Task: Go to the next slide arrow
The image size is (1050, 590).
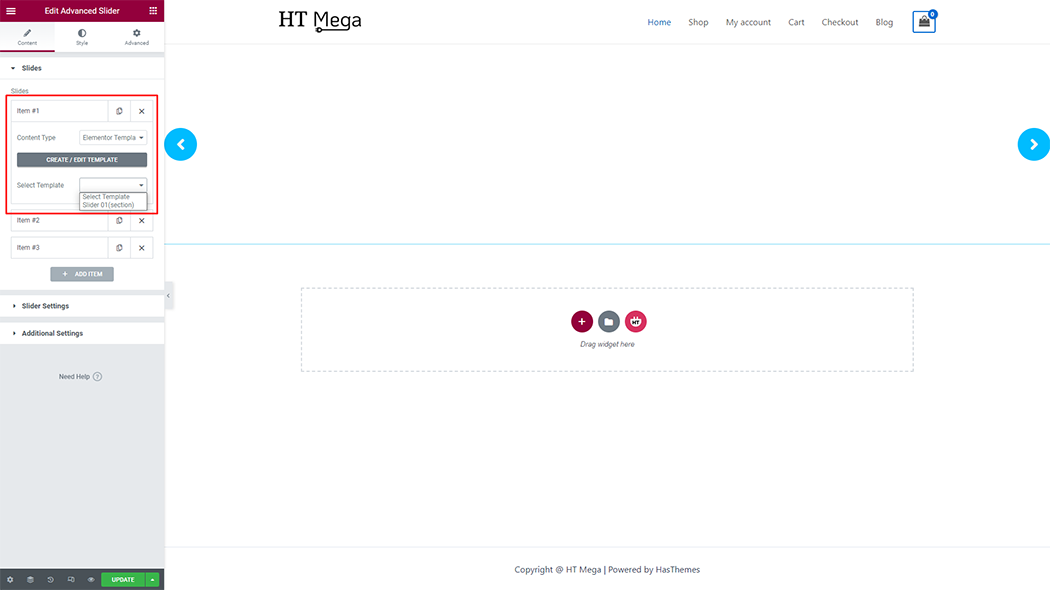Action: (1033, 144)
